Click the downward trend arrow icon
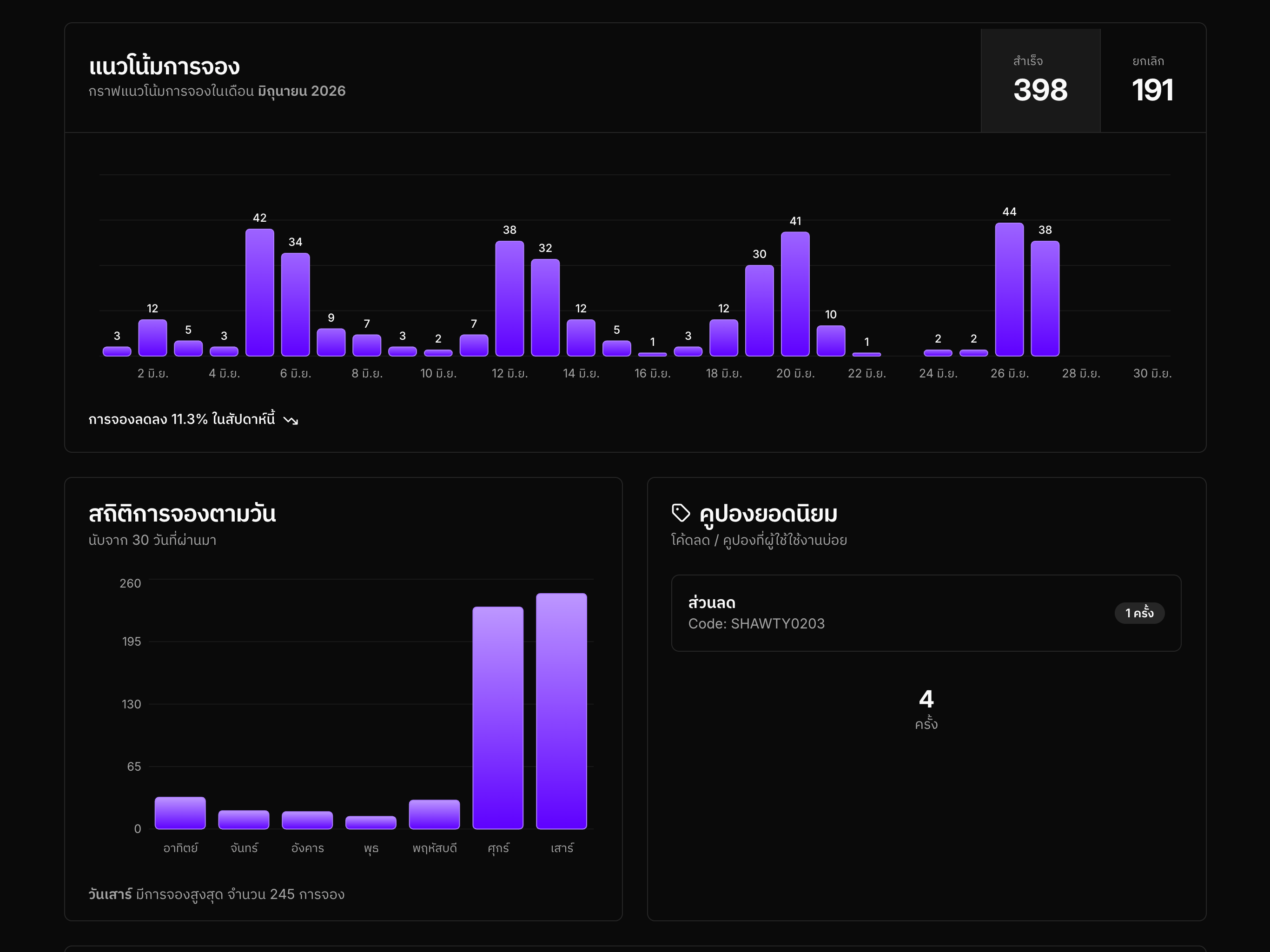The image size is (1270, 952). point(291,420)
